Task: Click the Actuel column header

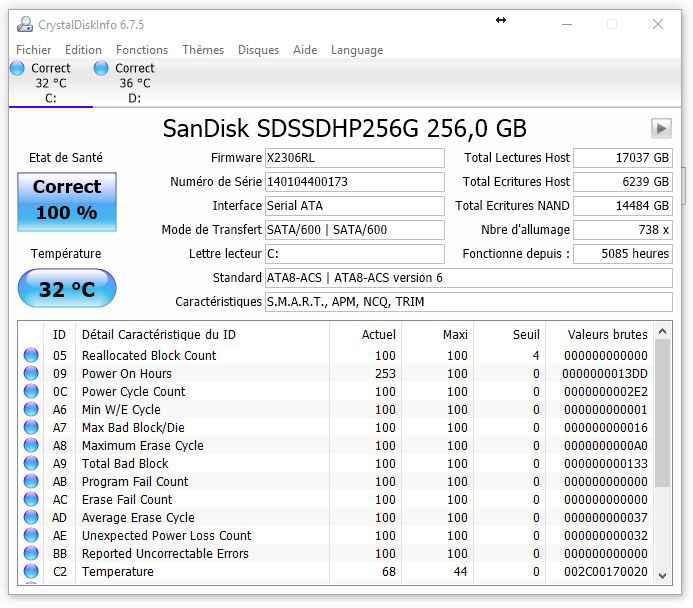Action: tap(366, 334)
